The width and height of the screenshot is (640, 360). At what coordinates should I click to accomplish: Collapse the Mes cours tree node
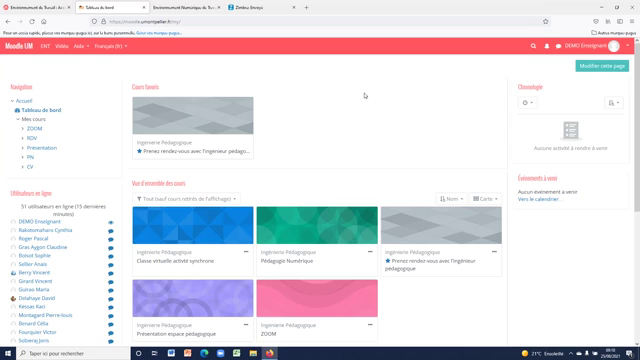point(18,119)
